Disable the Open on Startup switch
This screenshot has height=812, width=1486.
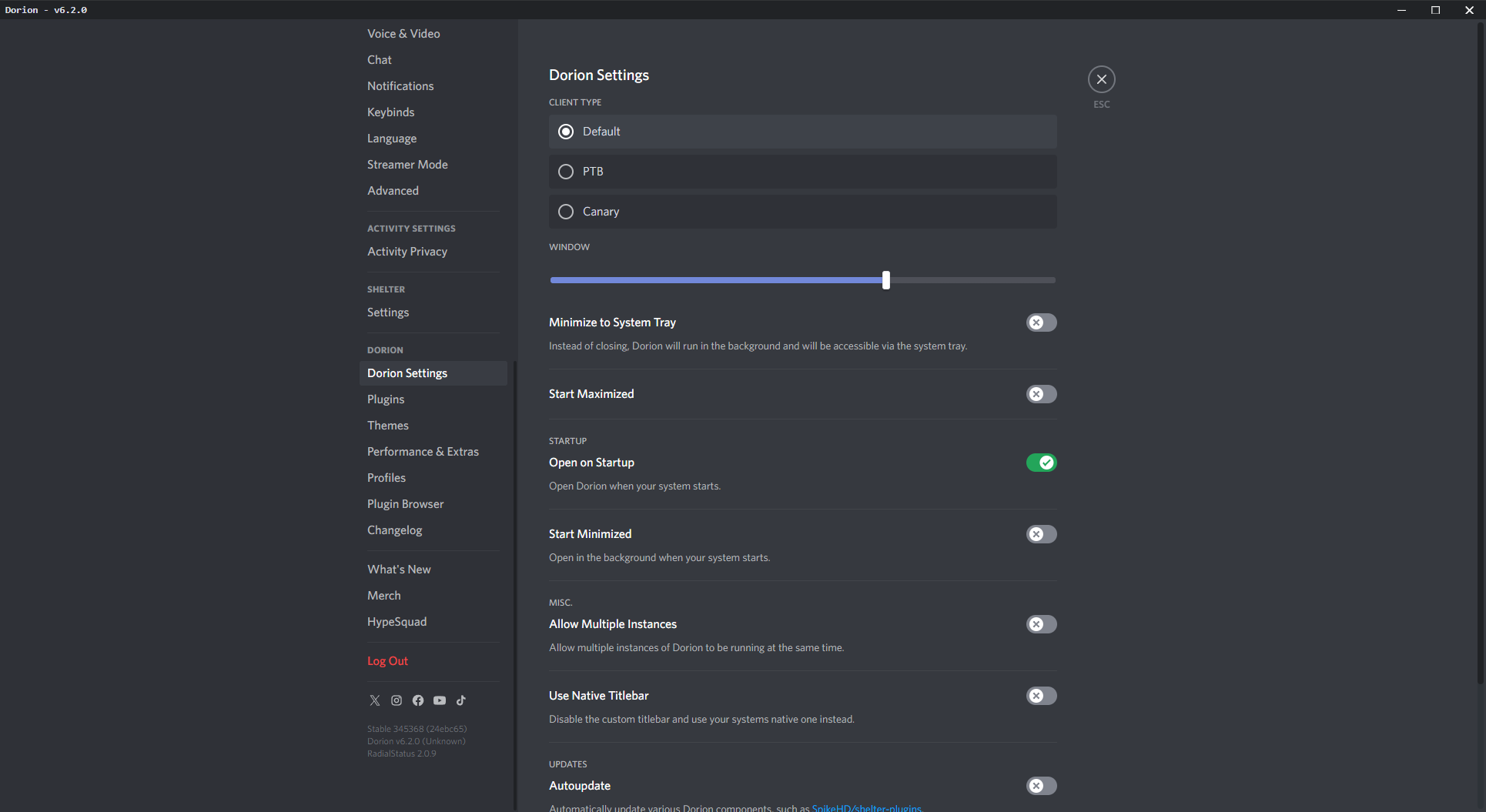pos(1041,463)
